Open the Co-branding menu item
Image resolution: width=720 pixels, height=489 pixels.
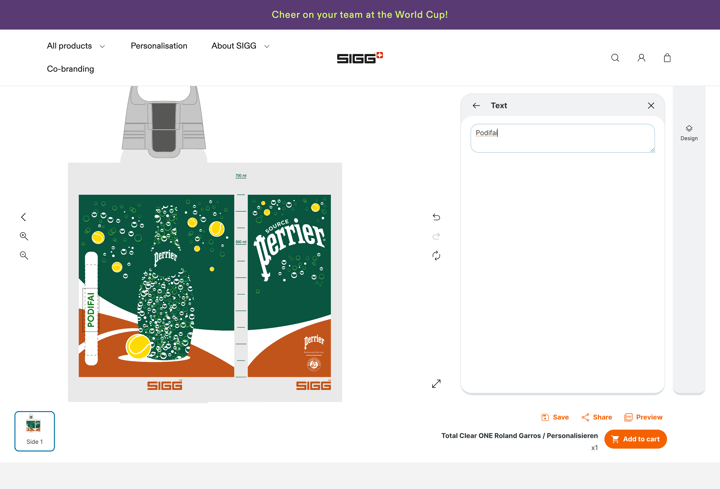click(70, 69)
